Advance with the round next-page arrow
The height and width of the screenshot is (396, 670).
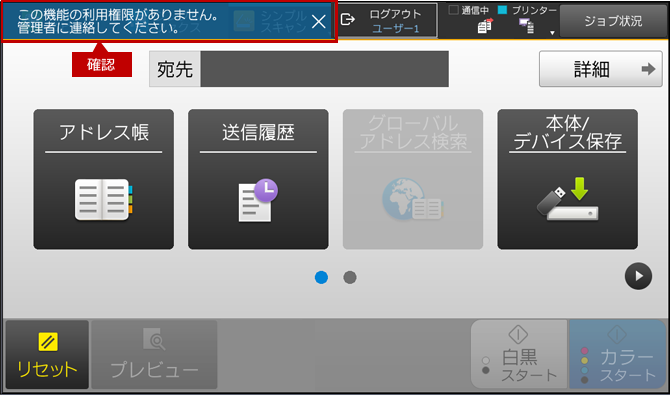tap(638, 276)
